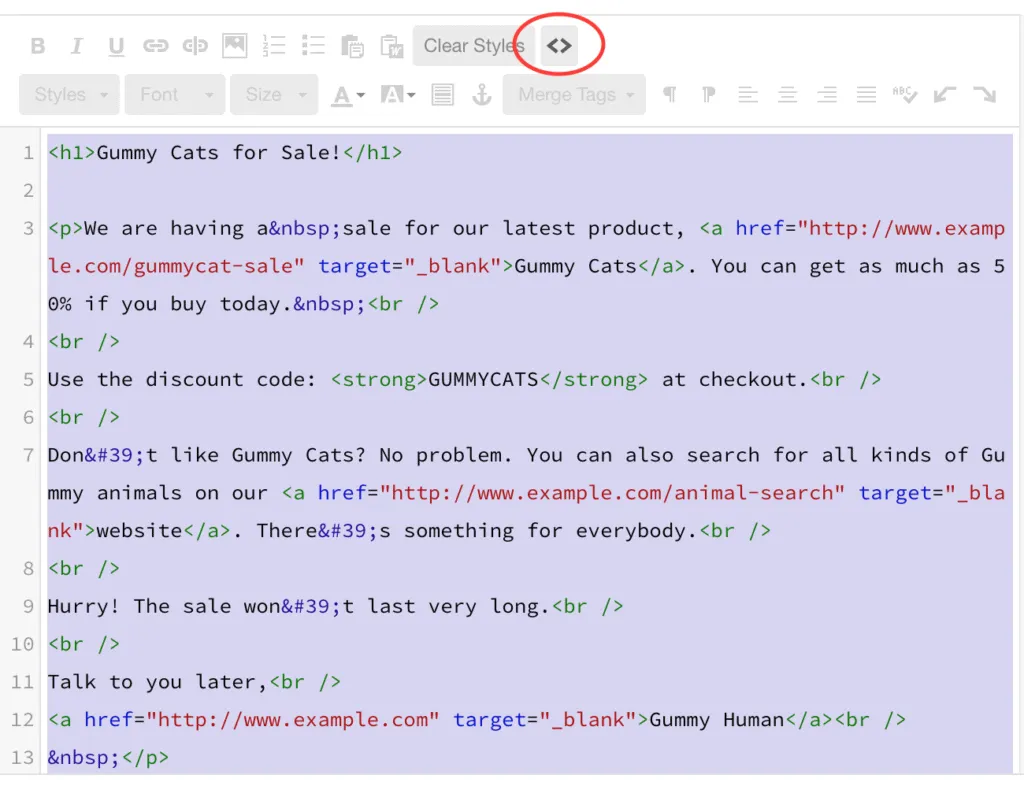Click line 5 in the code editor
Viewport: 1024px width, 786px height.
(300, 379)
